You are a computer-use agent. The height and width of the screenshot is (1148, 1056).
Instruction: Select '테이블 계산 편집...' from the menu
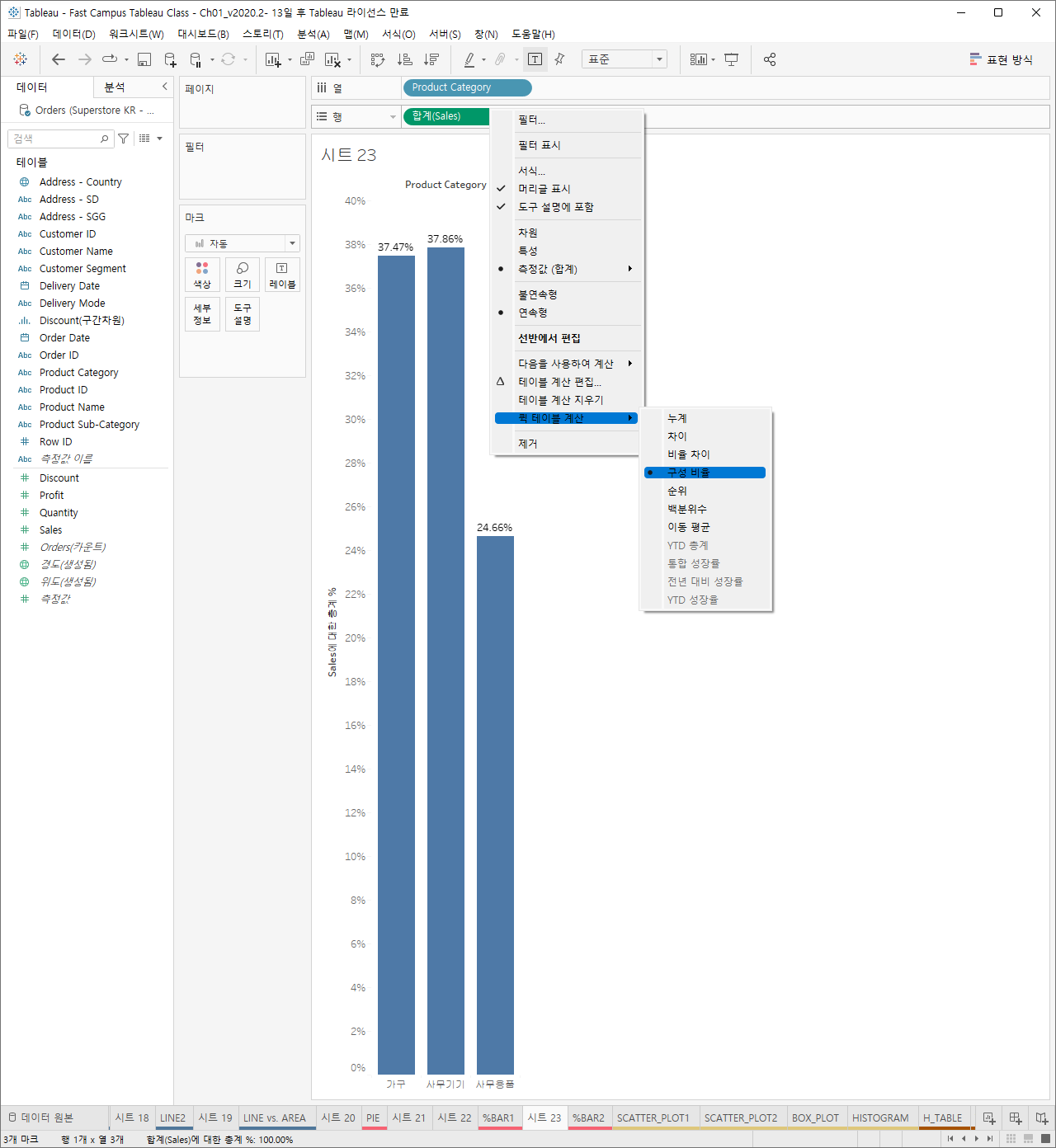(566, 382)
